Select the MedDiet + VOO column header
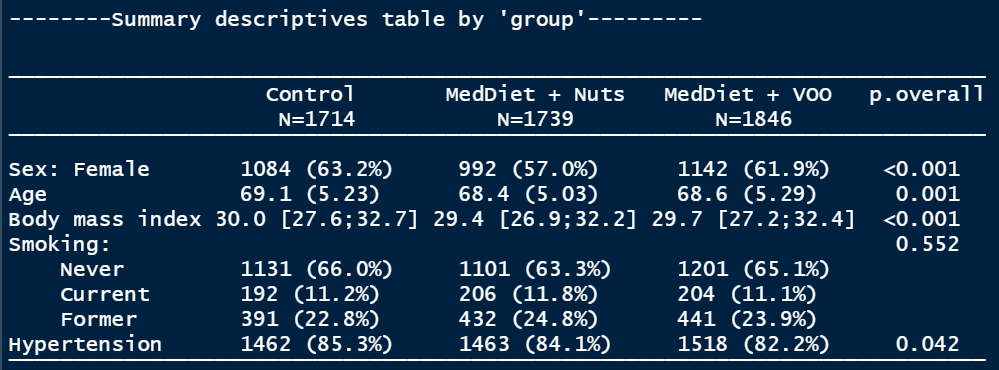 click(x=748, y=94)
